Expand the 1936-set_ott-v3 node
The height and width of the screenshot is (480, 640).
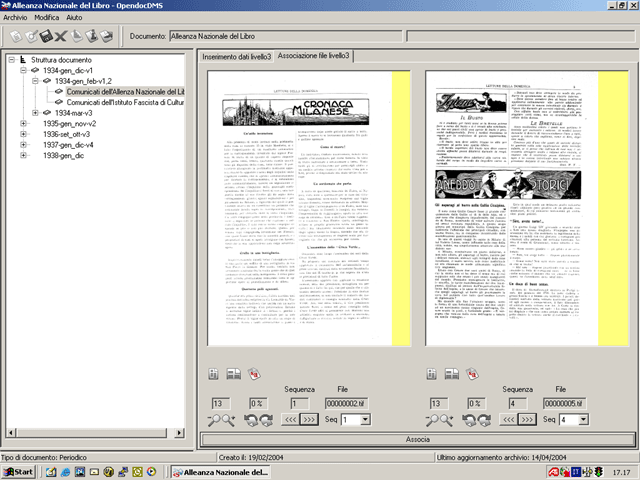coord(24,134)
